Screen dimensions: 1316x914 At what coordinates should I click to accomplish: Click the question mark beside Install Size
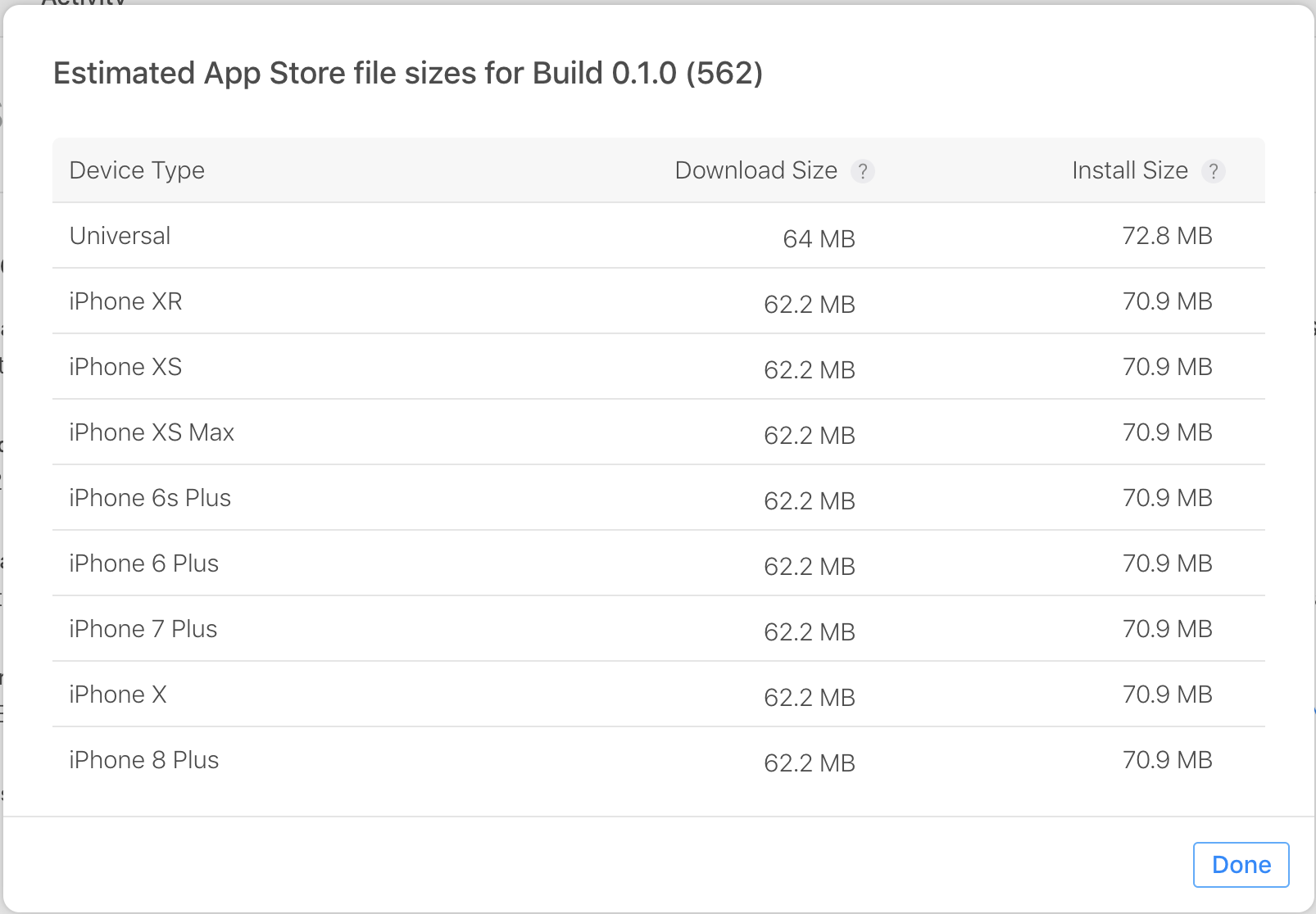pyautogui.click(x=1214, y=172)
